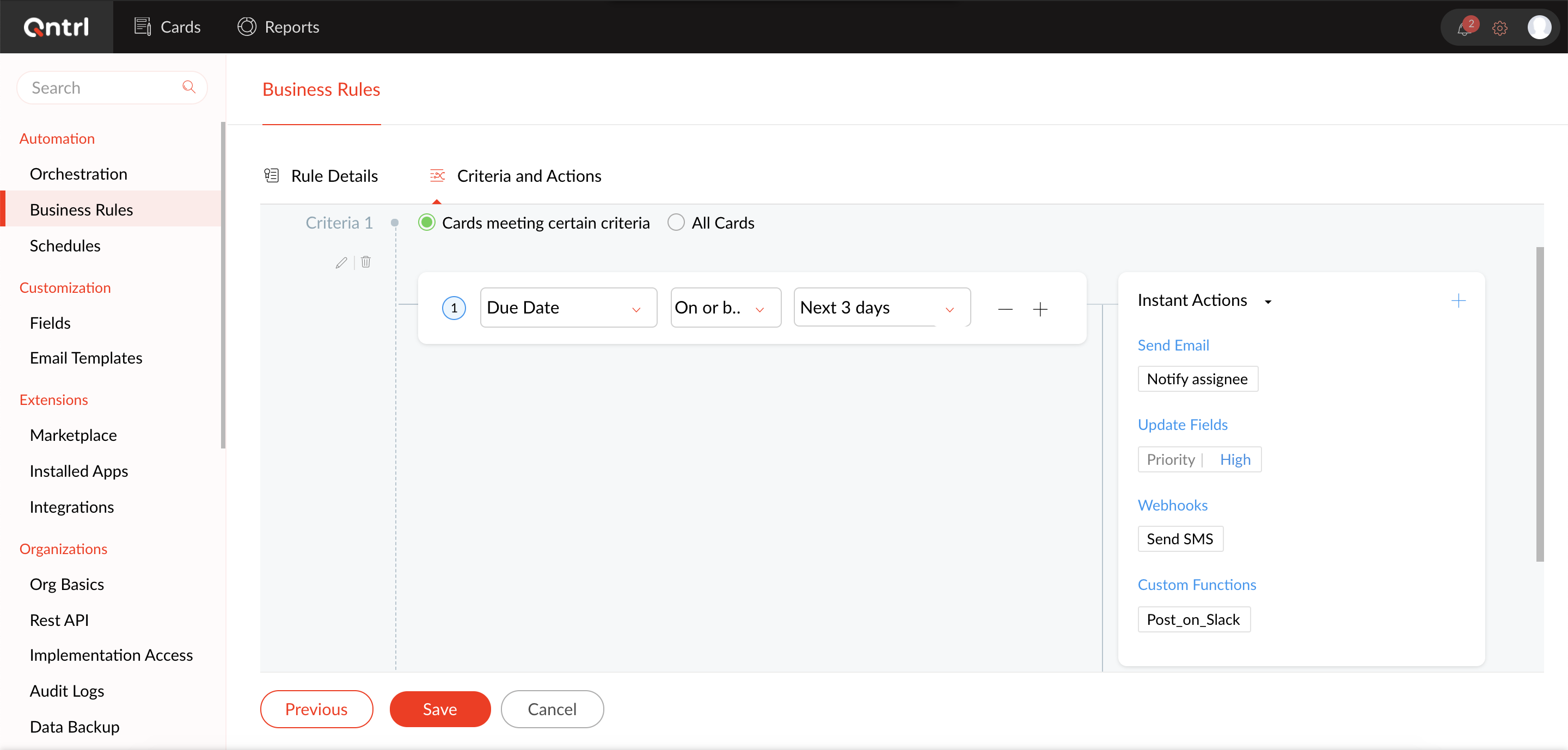
Task: Open the Send SMS webhook
Action: point(1180,539)
